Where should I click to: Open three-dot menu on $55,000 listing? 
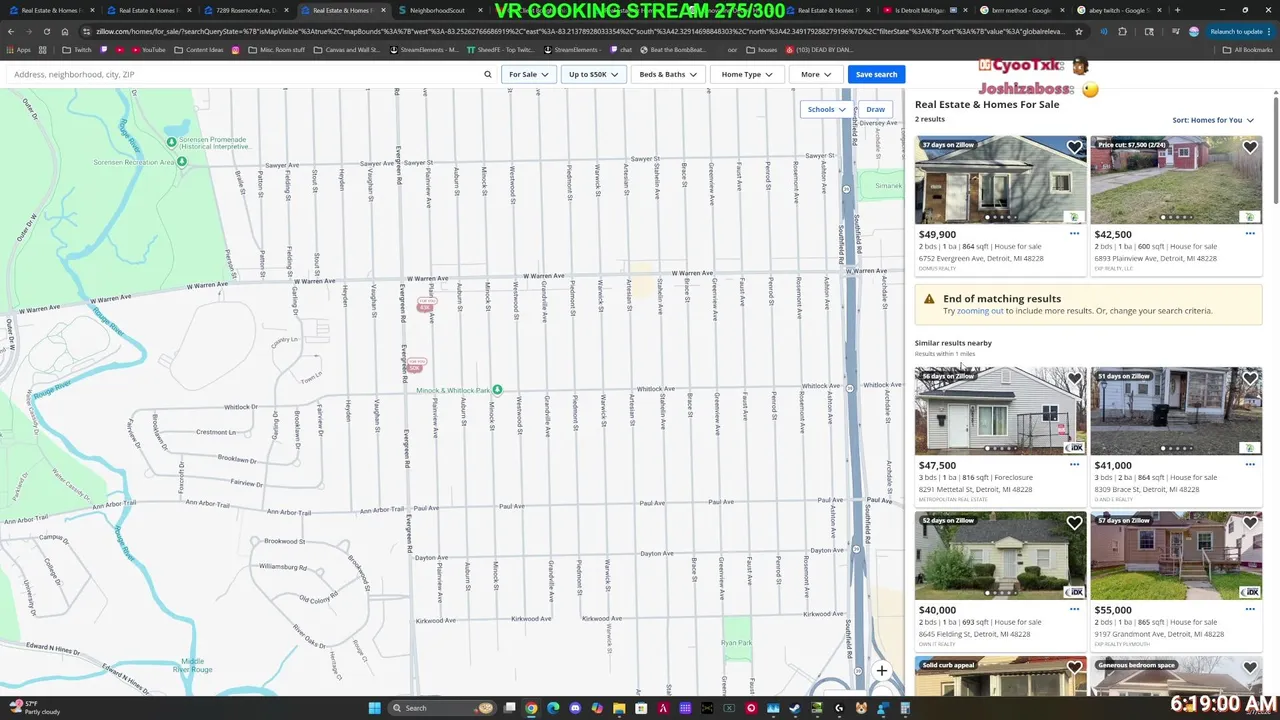point(1250,609)
